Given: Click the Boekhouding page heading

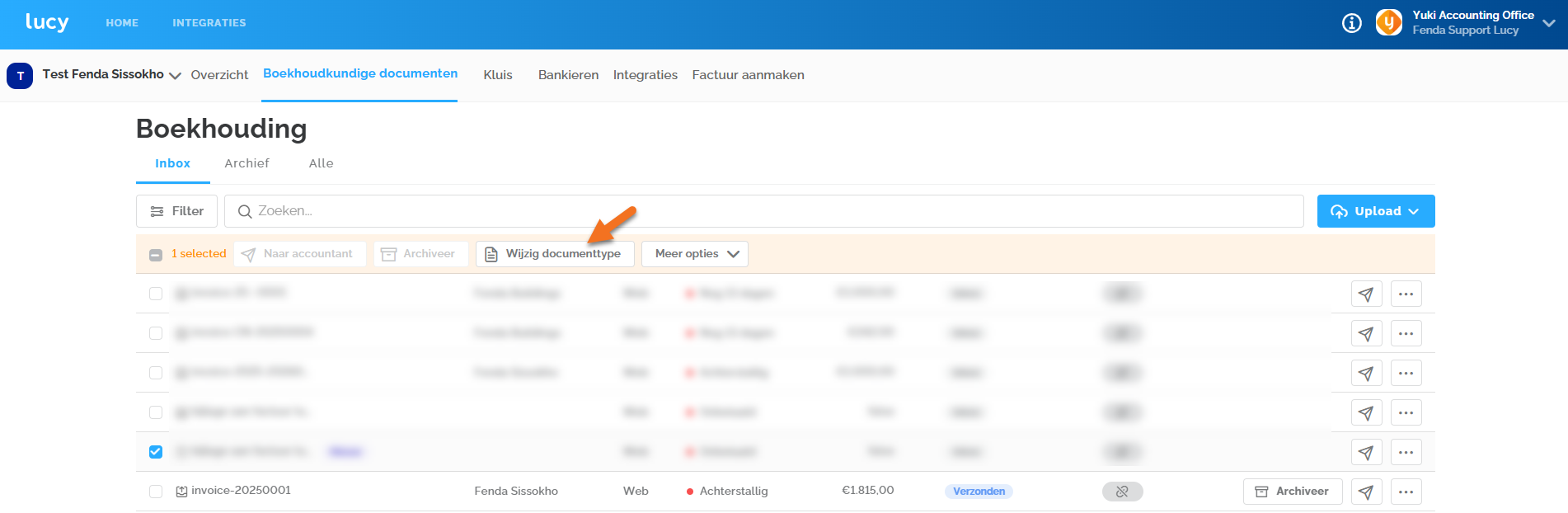Looking at the screenshot, I should [x=221, y=129].
